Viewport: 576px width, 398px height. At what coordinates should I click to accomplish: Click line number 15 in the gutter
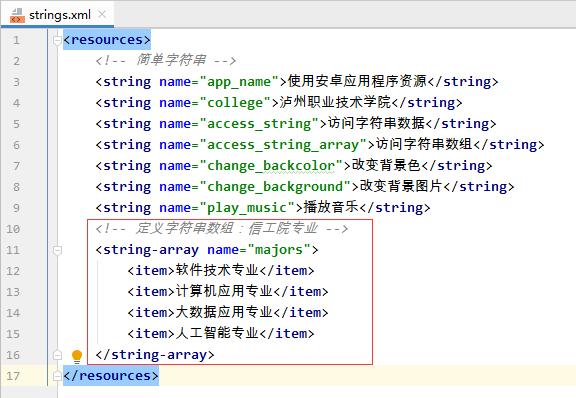click(13, 334)
